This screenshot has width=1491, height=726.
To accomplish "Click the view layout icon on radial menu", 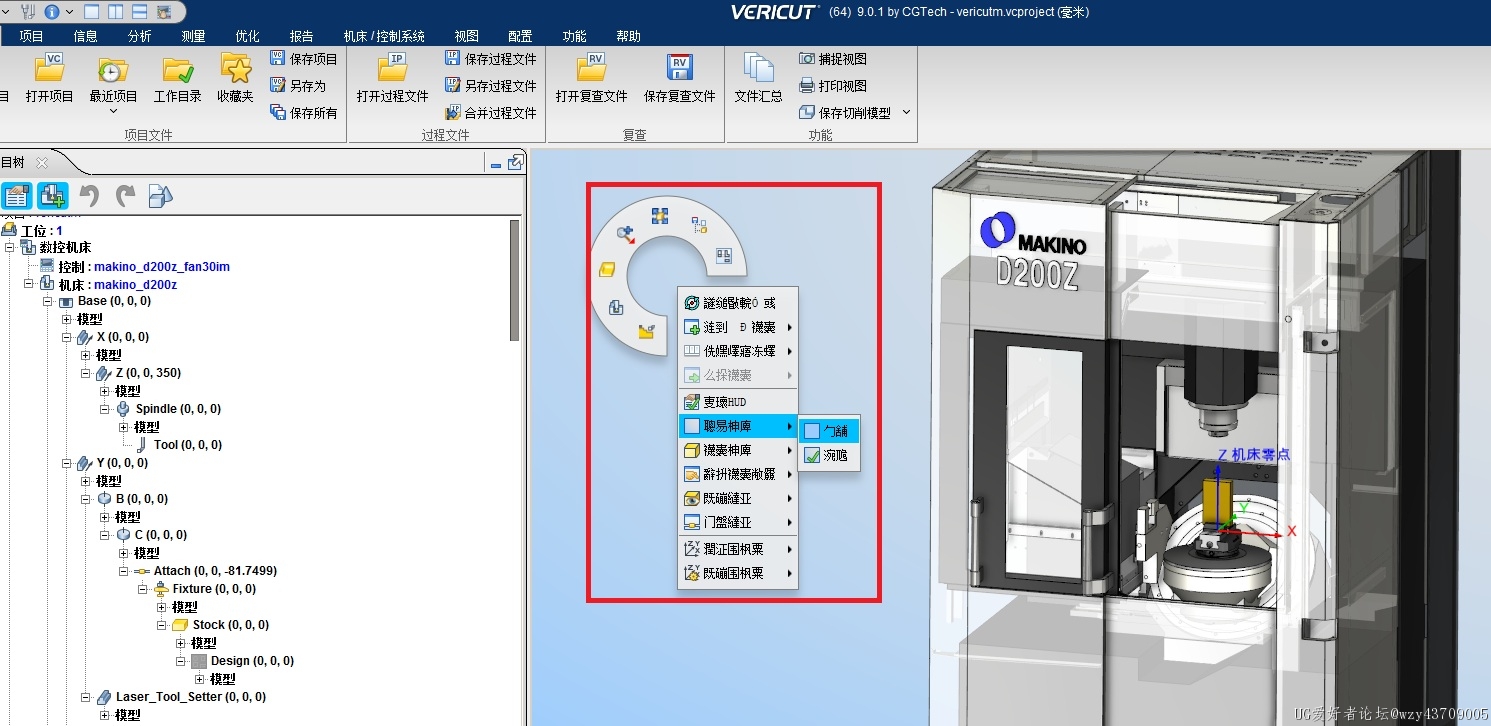I will 725,256.
